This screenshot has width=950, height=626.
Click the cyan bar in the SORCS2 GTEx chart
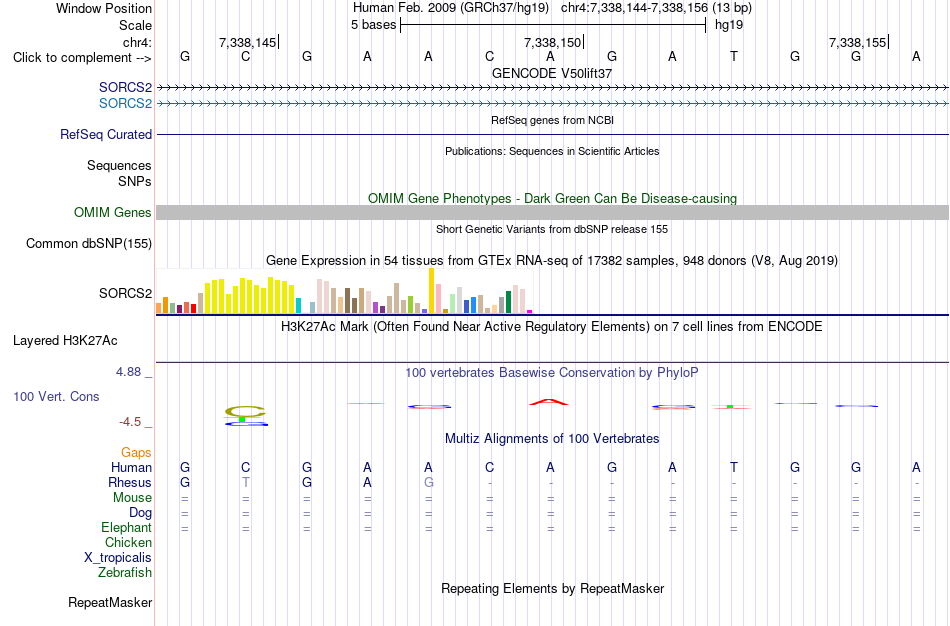pos(299,305)
